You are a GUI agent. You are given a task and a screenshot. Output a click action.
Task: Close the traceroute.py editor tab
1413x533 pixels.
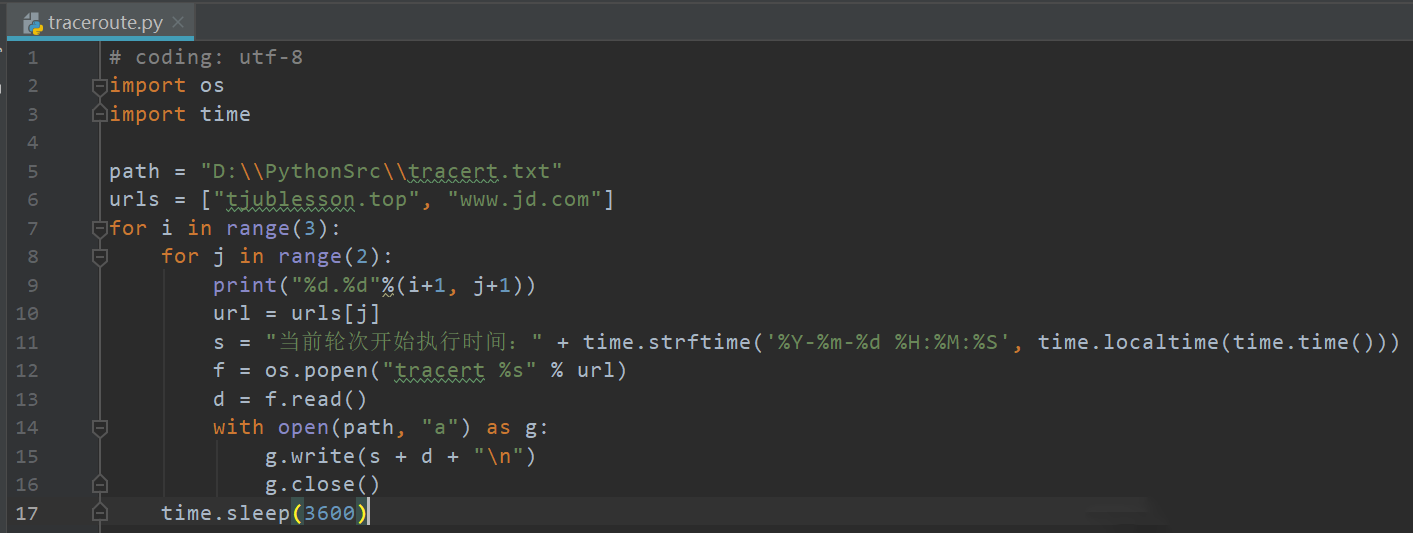pyautogui.click(x=178, y=22)
